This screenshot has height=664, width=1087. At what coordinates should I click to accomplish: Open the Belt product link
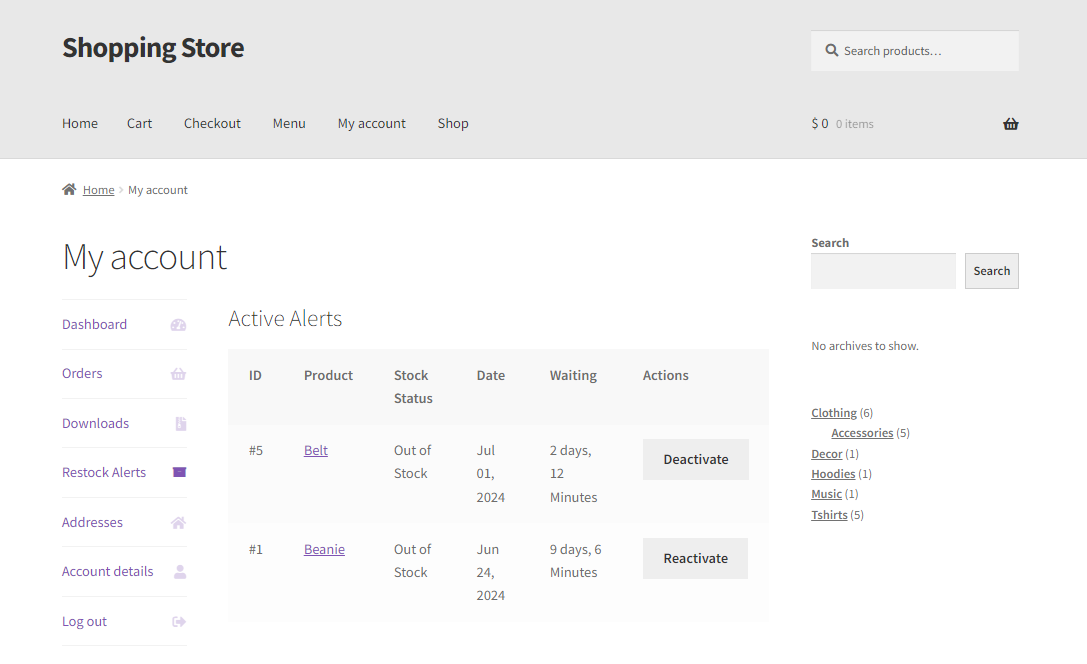click(x=315, y=451)
